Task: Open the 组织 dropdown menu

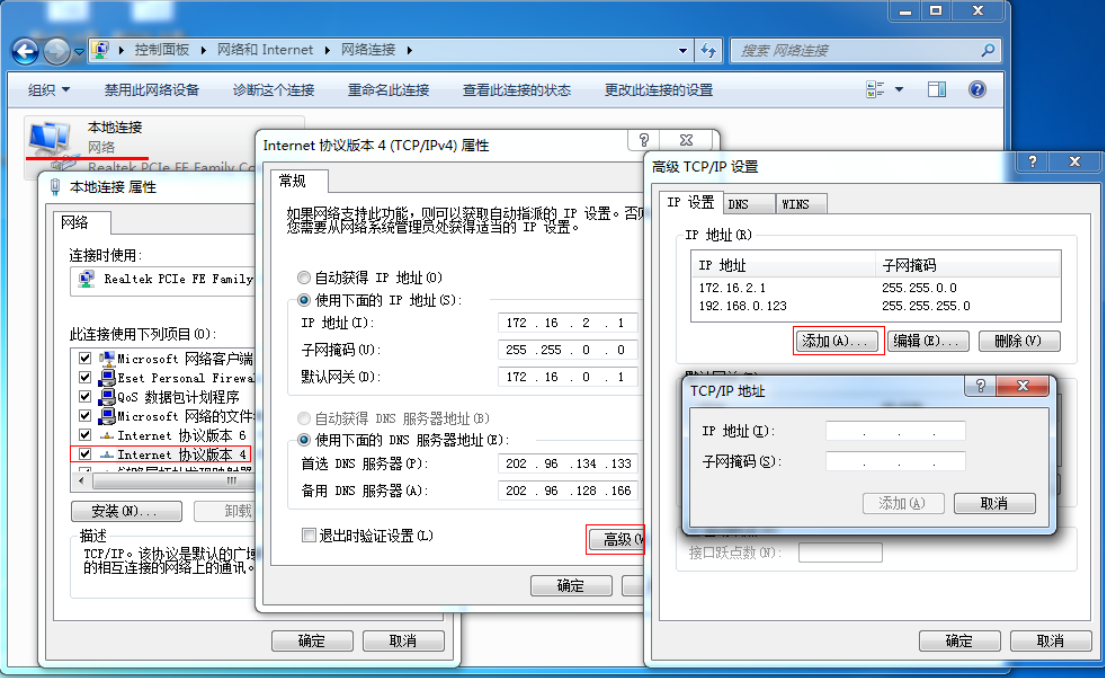Action: click(x=49, y=90)
